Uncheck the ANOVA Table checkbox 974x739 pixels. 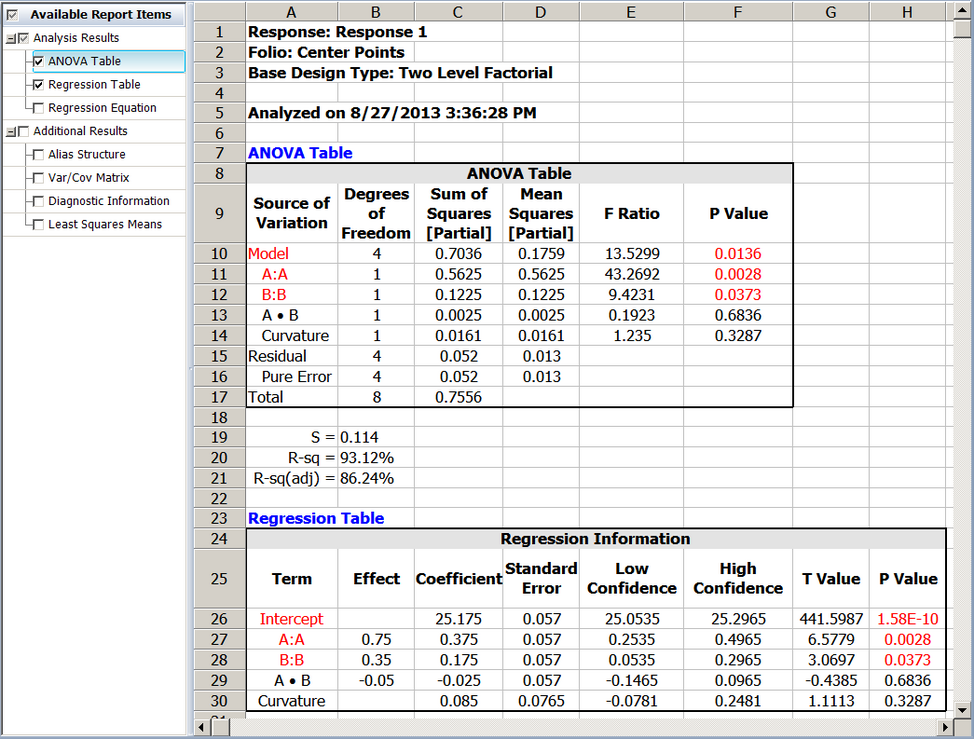tap(39, 61)
